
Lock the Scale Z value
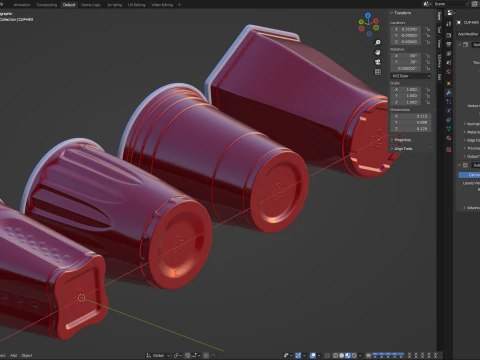428,102
